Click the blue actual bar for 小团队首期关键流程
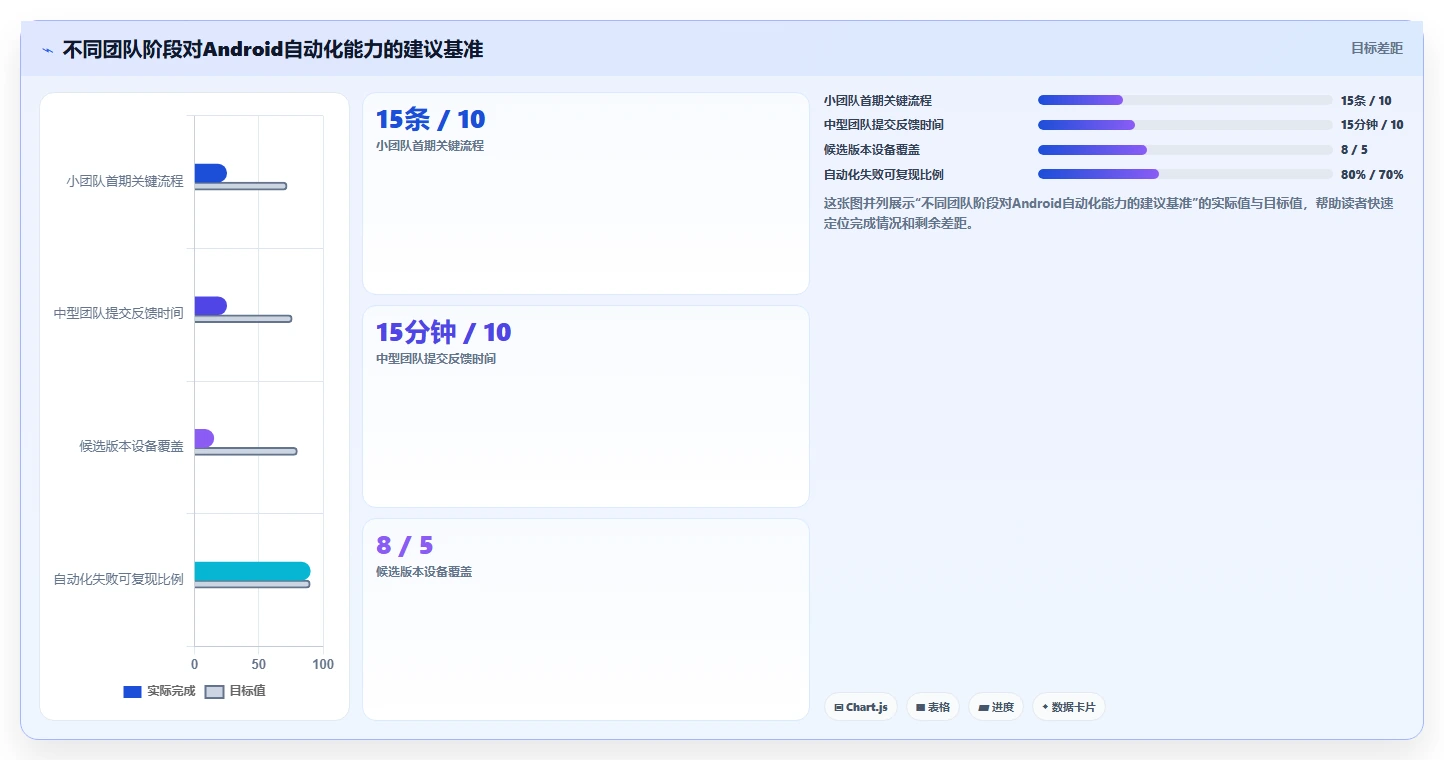This screenshot has width=1444, height=760. tap(210, 173)
